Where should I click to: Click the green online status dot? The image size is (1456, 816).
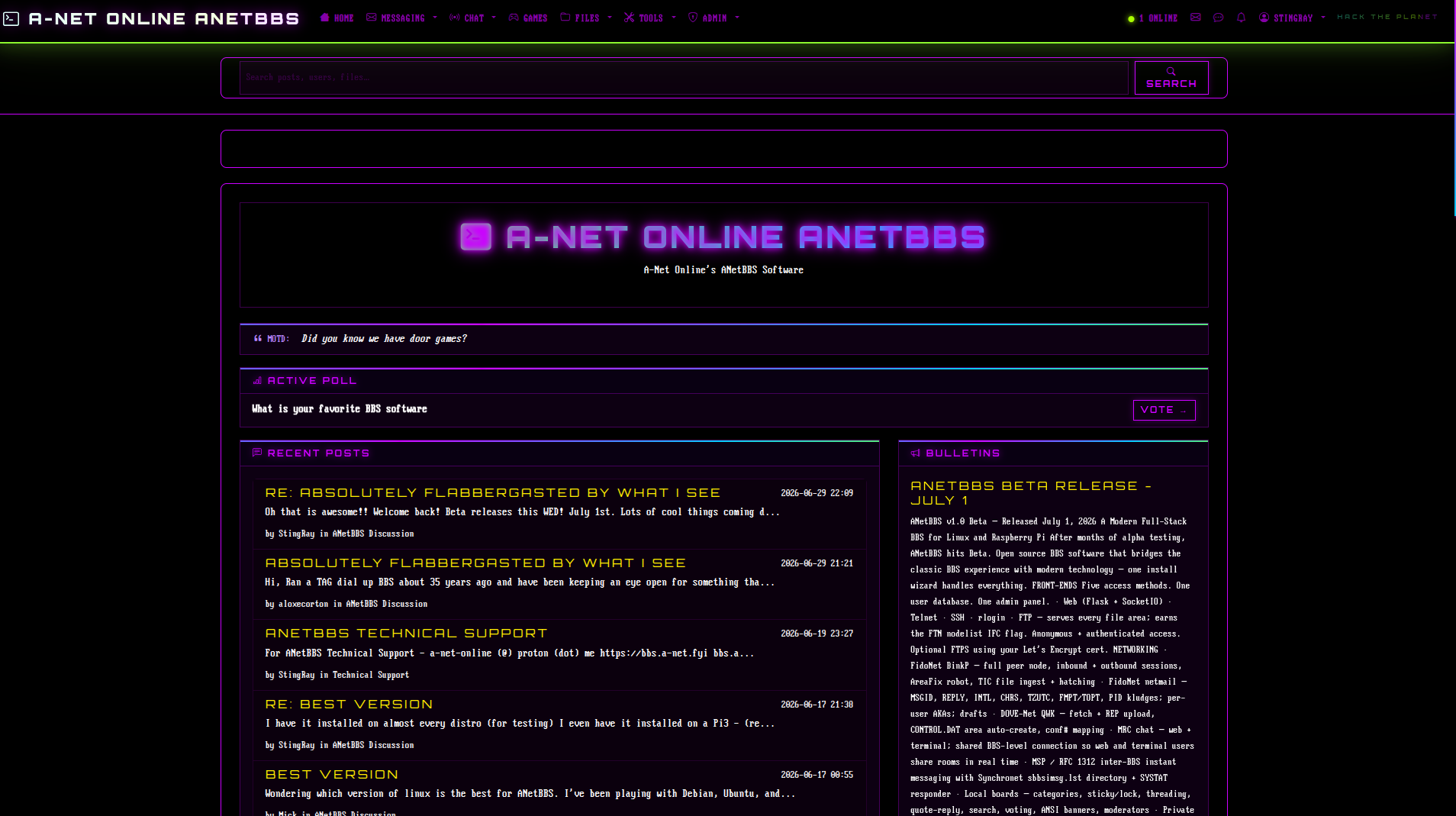pos(1131,19)
